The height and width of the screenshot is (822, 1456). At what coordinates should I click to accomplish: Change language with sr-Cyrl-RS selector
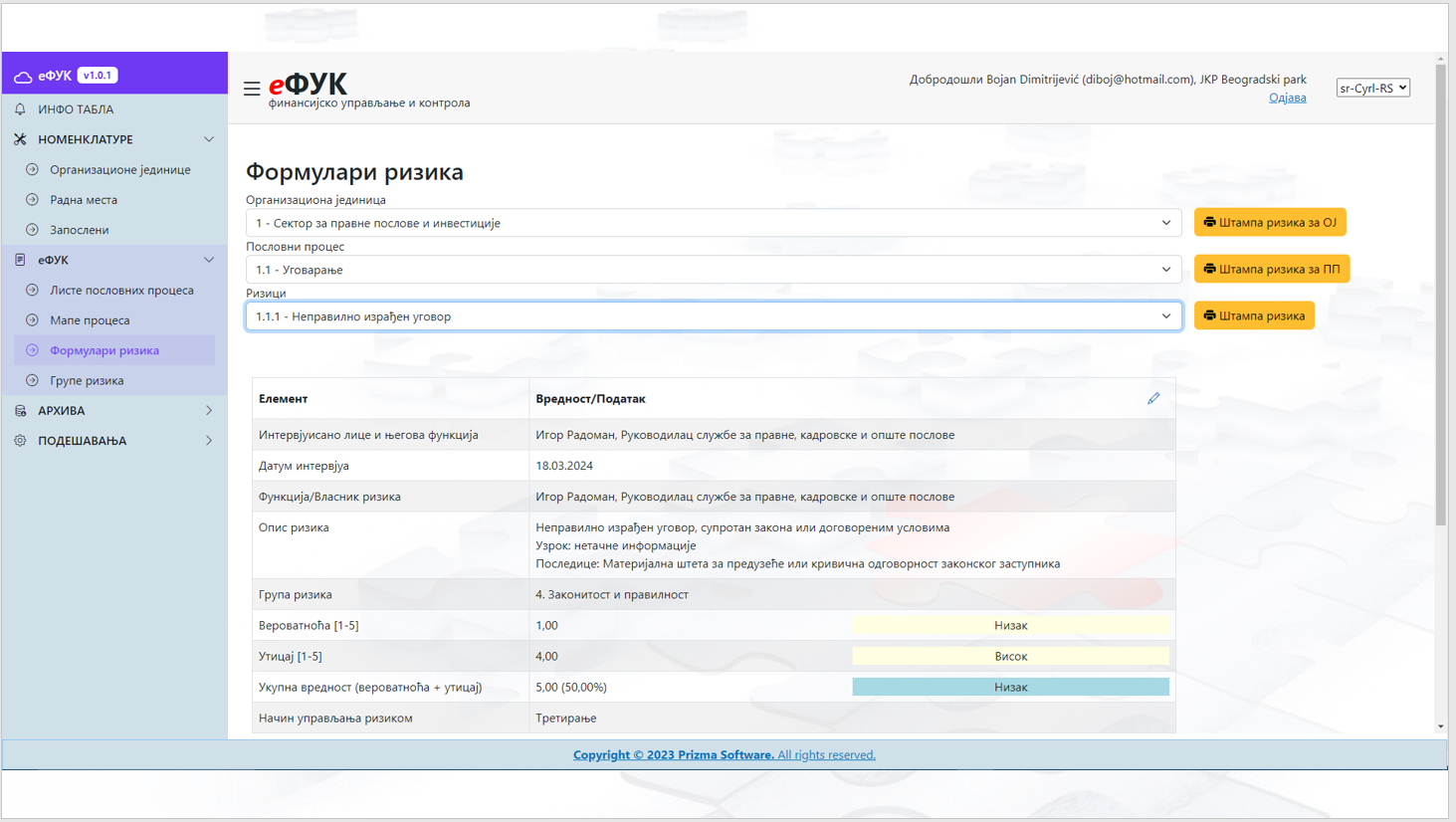[1372, 88]
